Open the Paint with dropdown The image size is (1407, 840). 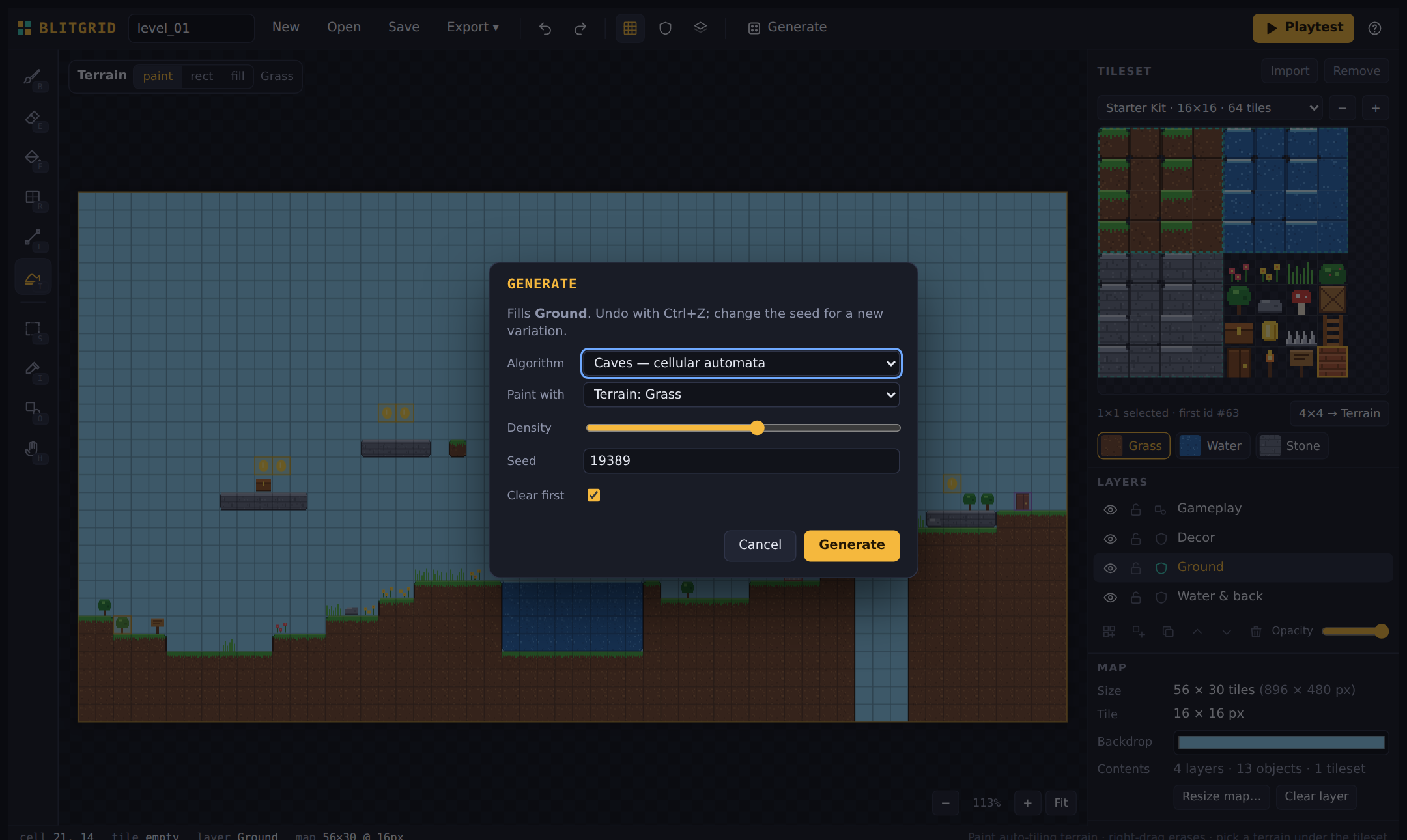click(x=741, y=395)
